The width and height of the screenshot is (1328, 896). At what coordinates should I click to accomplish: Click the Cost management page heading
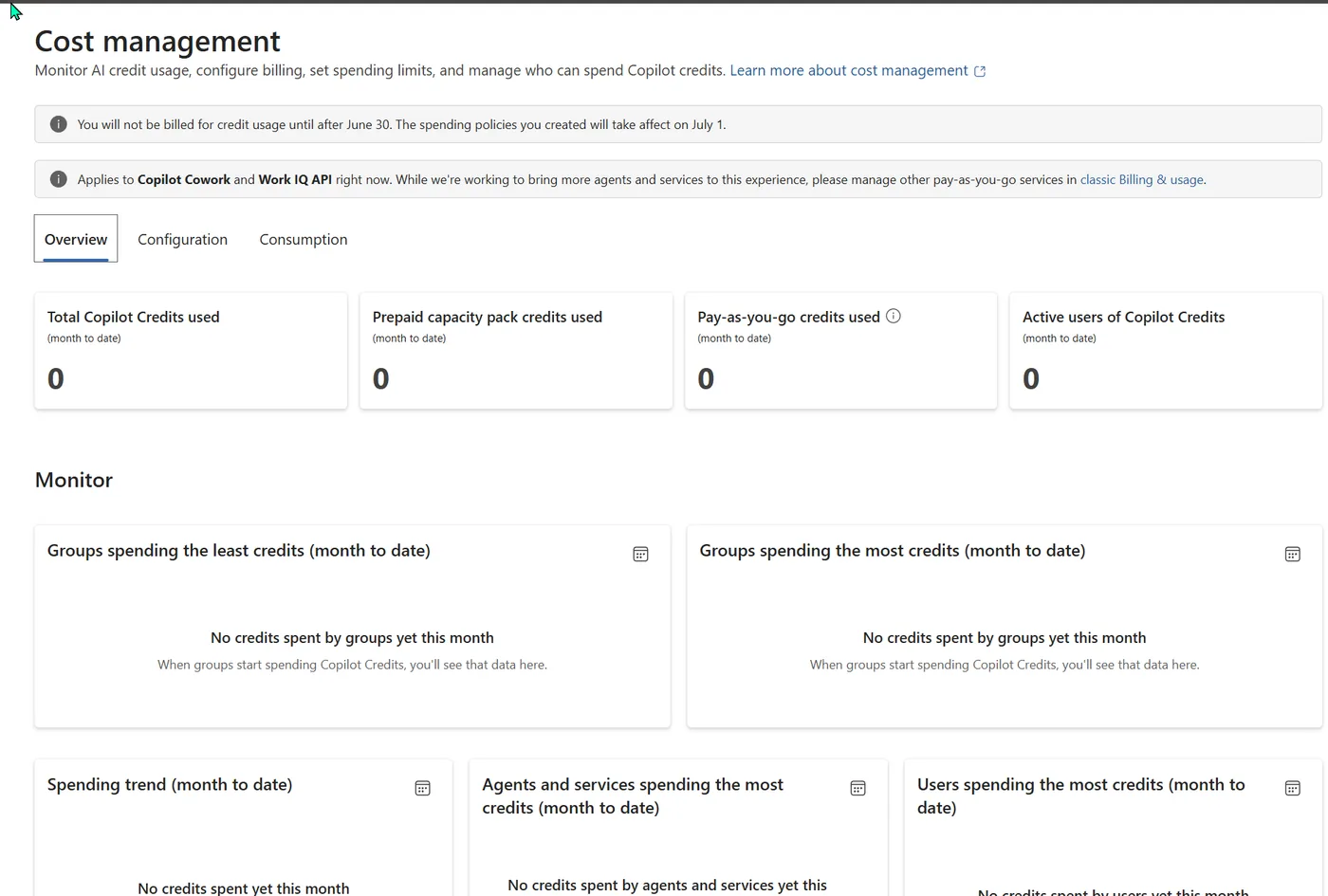[157, 41]
